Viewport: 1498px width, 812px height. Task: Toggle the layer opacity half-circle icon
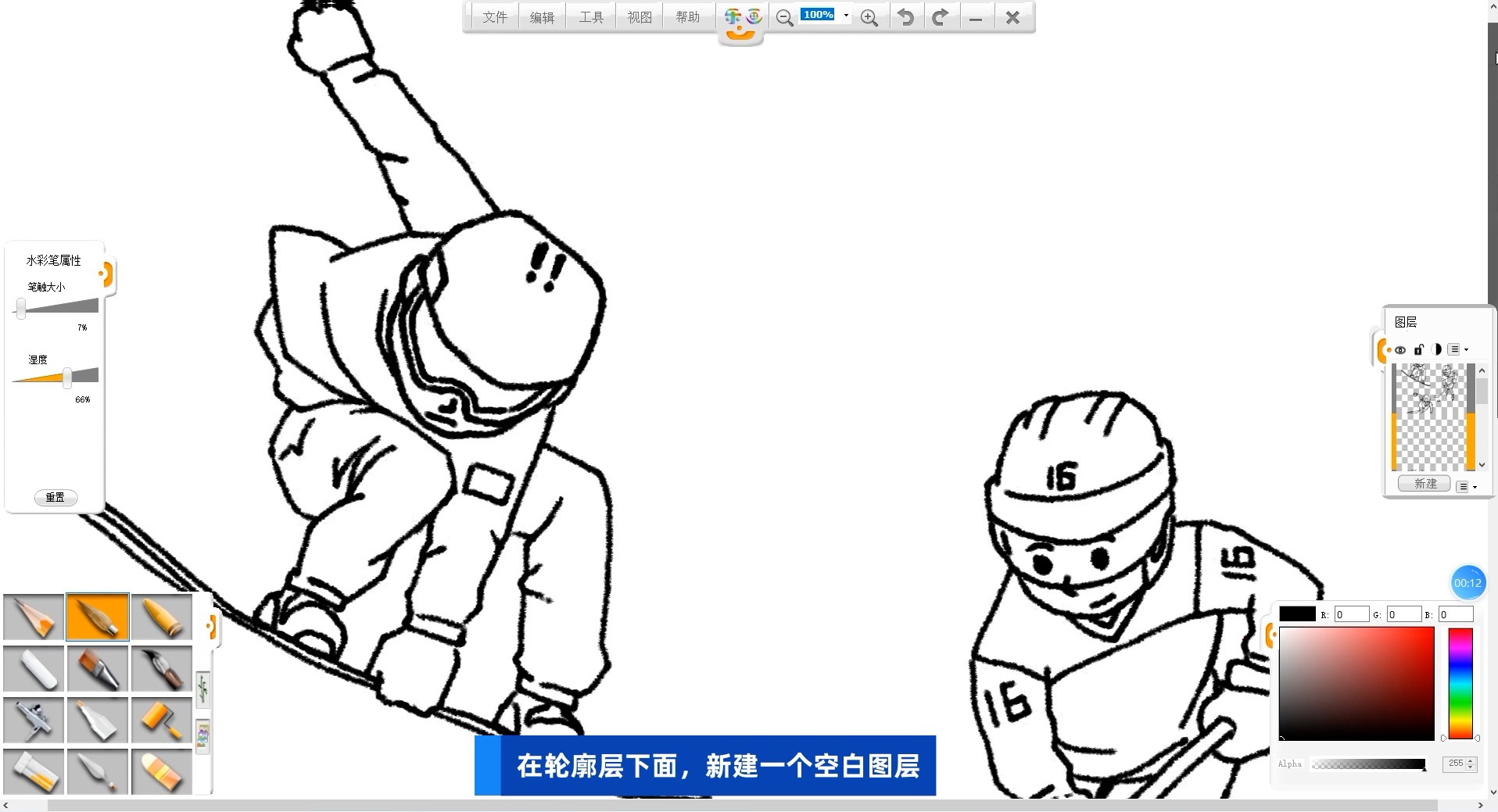(x=1436, y=349)
